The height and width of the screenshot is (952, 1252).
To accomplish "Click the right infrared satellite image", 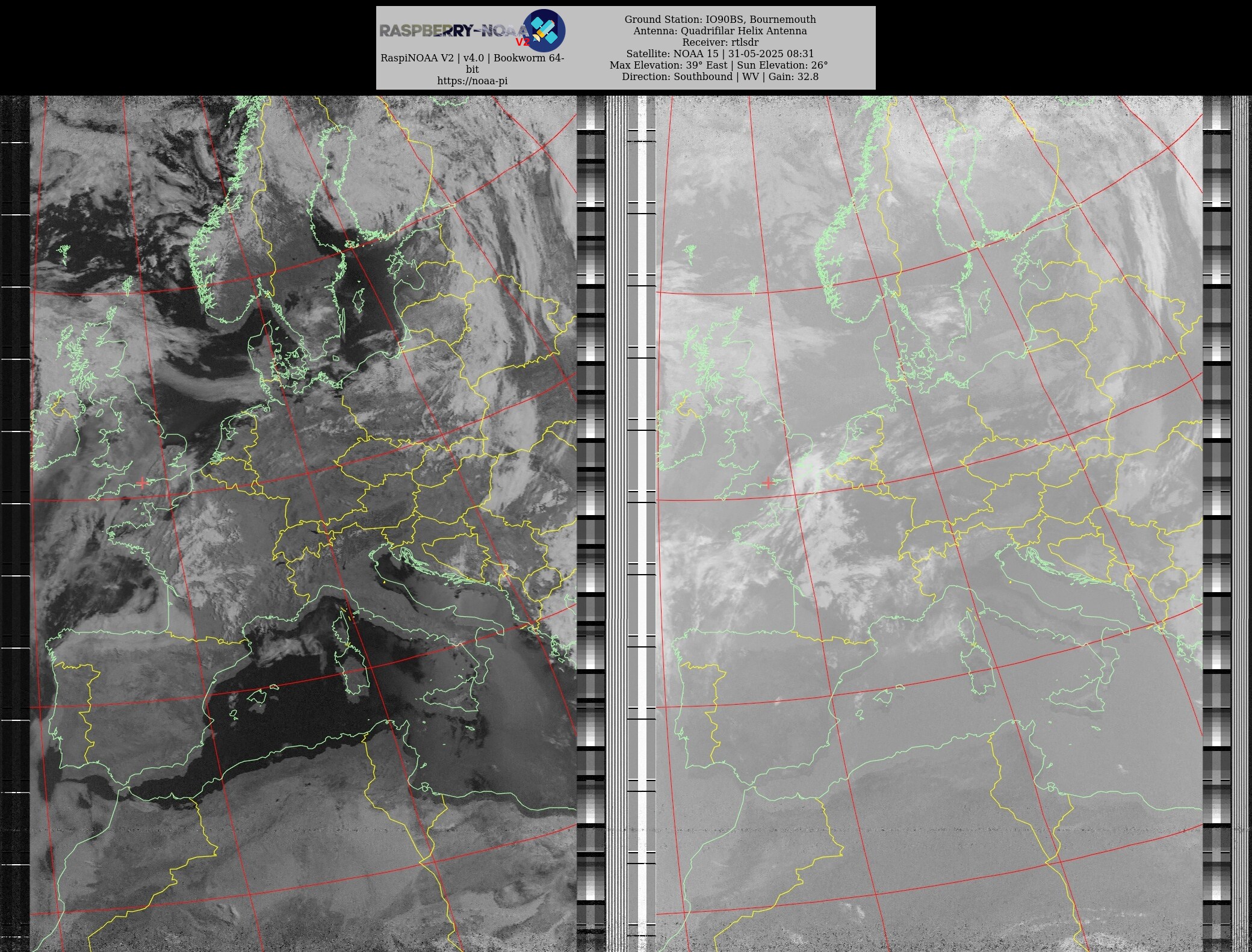I will click(x=929, y=524).
